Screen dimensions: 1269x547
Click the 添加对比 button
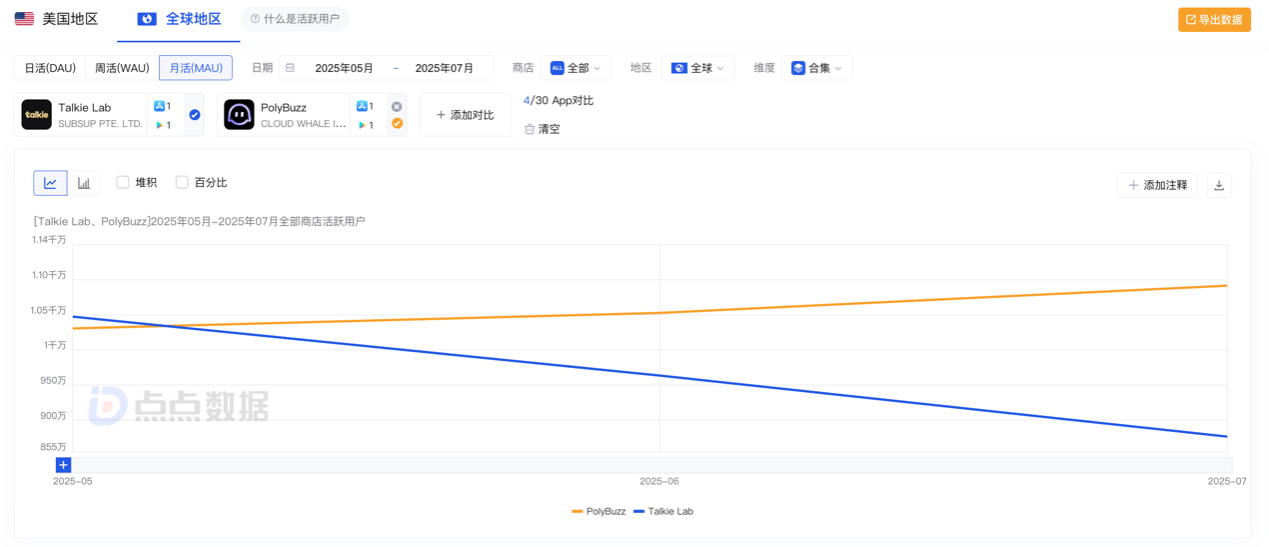(465, 115)
